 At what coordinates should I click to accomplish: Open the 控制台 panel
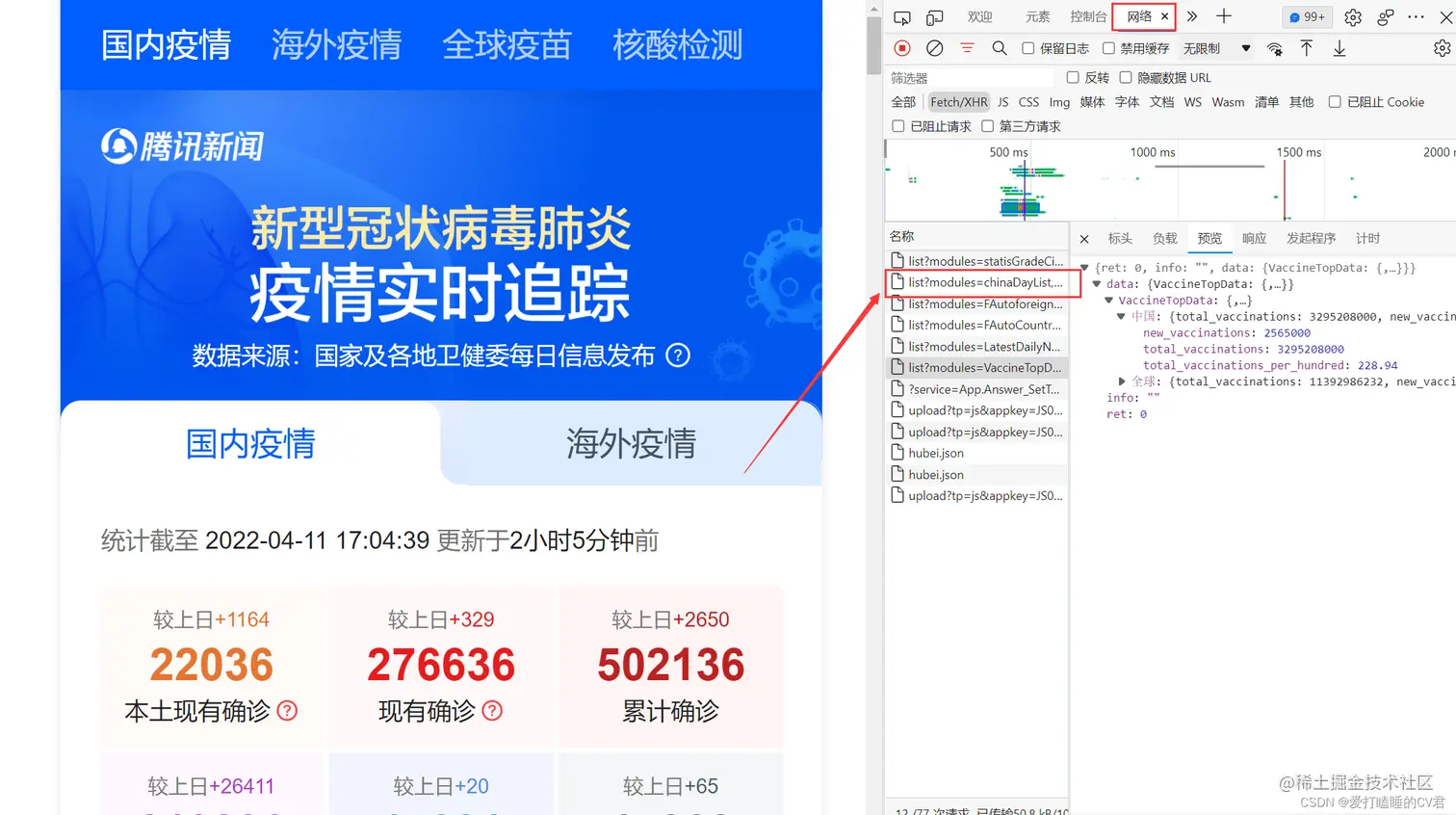(x=1087, y=16)
